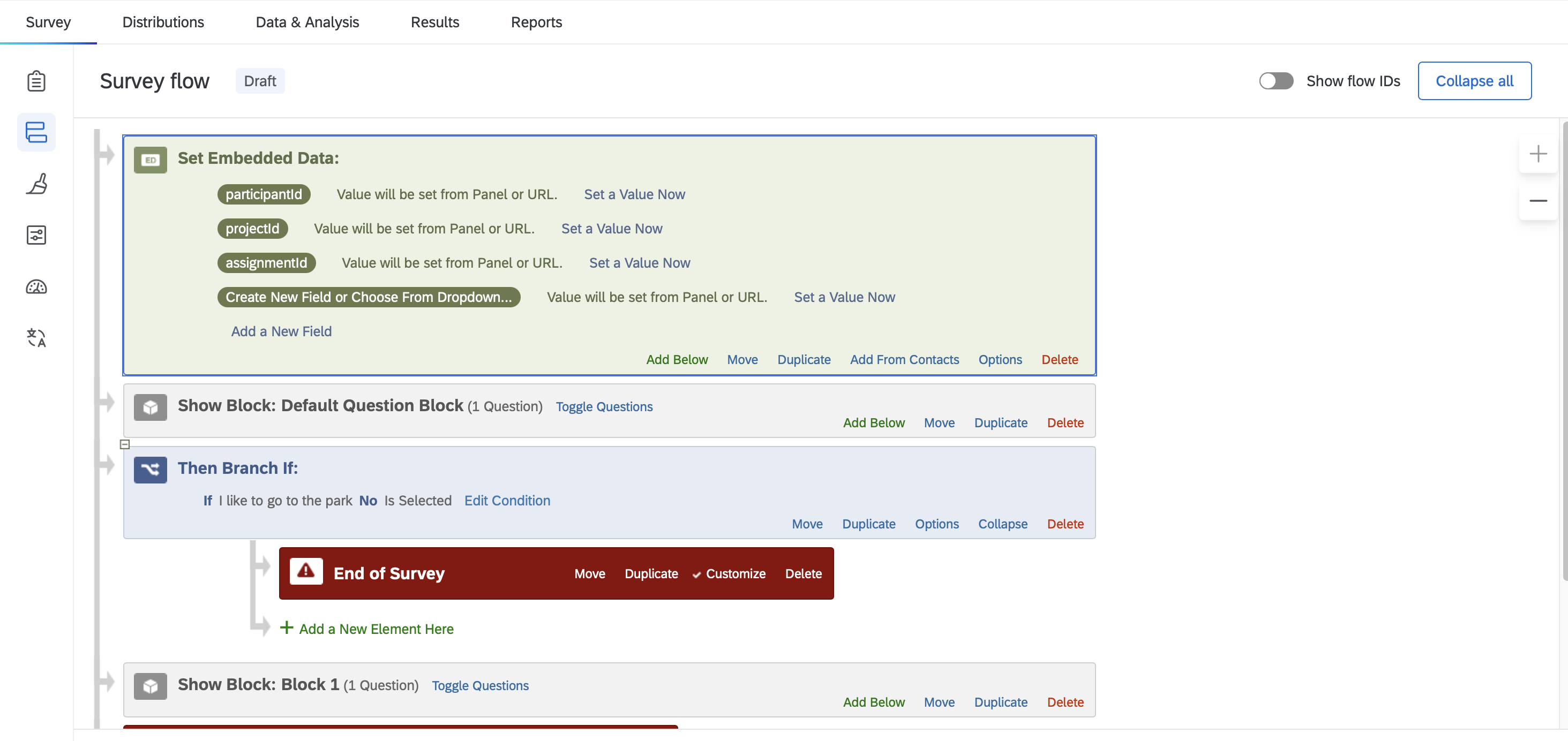1568x741 pixels.
Task: Click Add From Contacts
Action: click(904, 360)
